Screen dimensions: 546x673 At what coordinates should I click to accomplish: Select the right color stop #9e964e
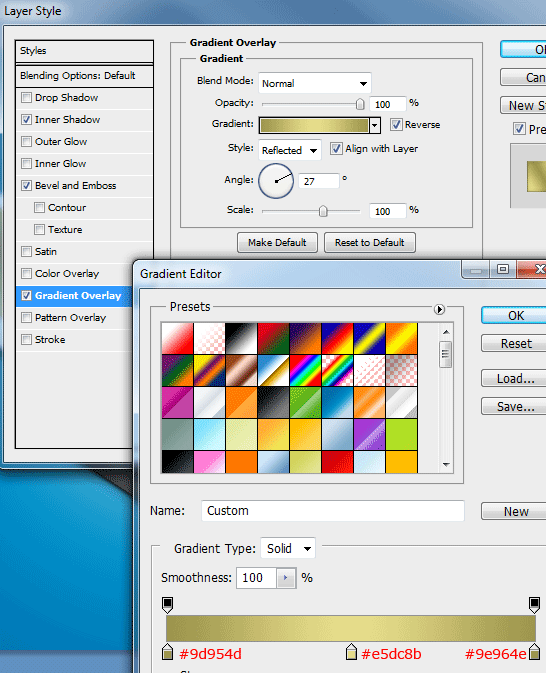click(x=534, y=652)
